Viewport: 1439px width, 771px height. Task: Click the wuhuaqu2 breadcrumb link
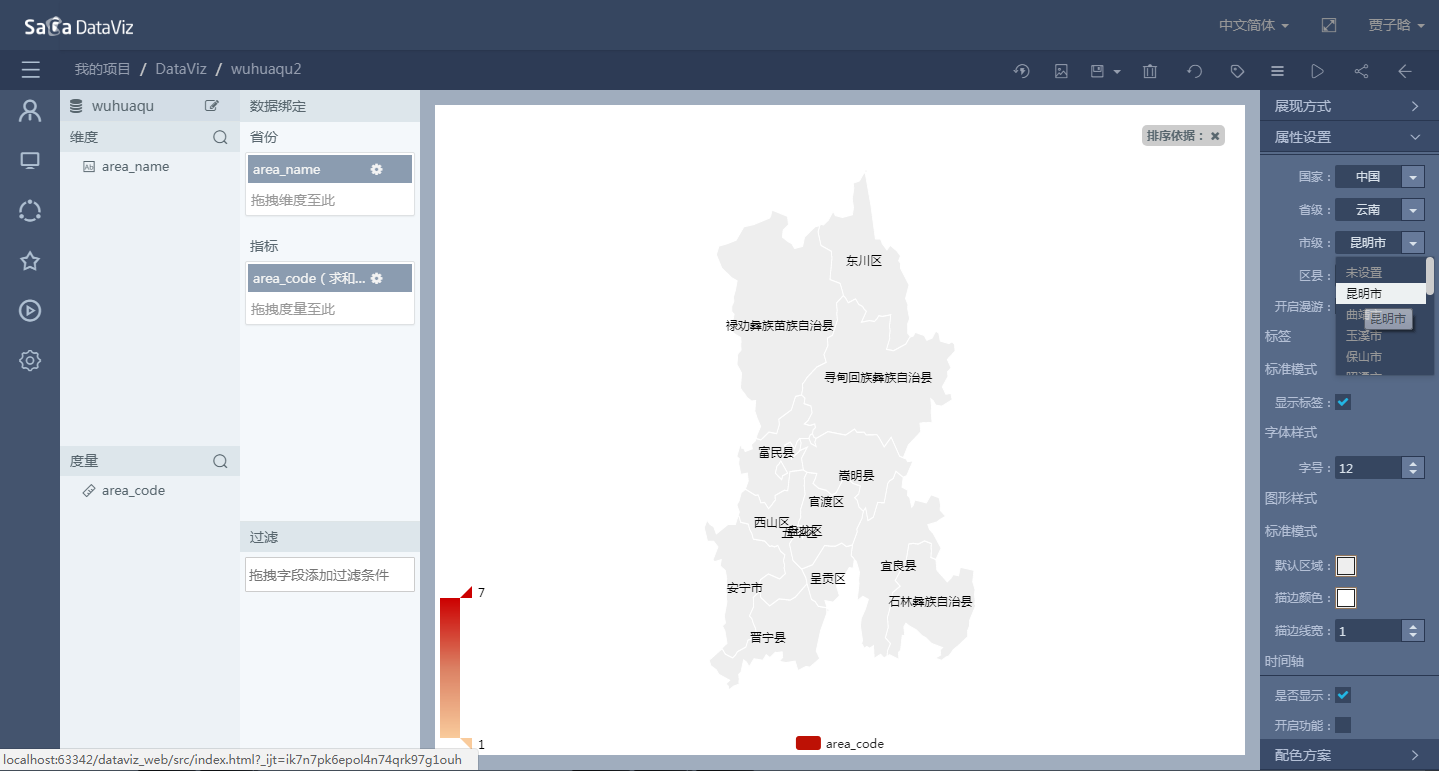[266, 69]
